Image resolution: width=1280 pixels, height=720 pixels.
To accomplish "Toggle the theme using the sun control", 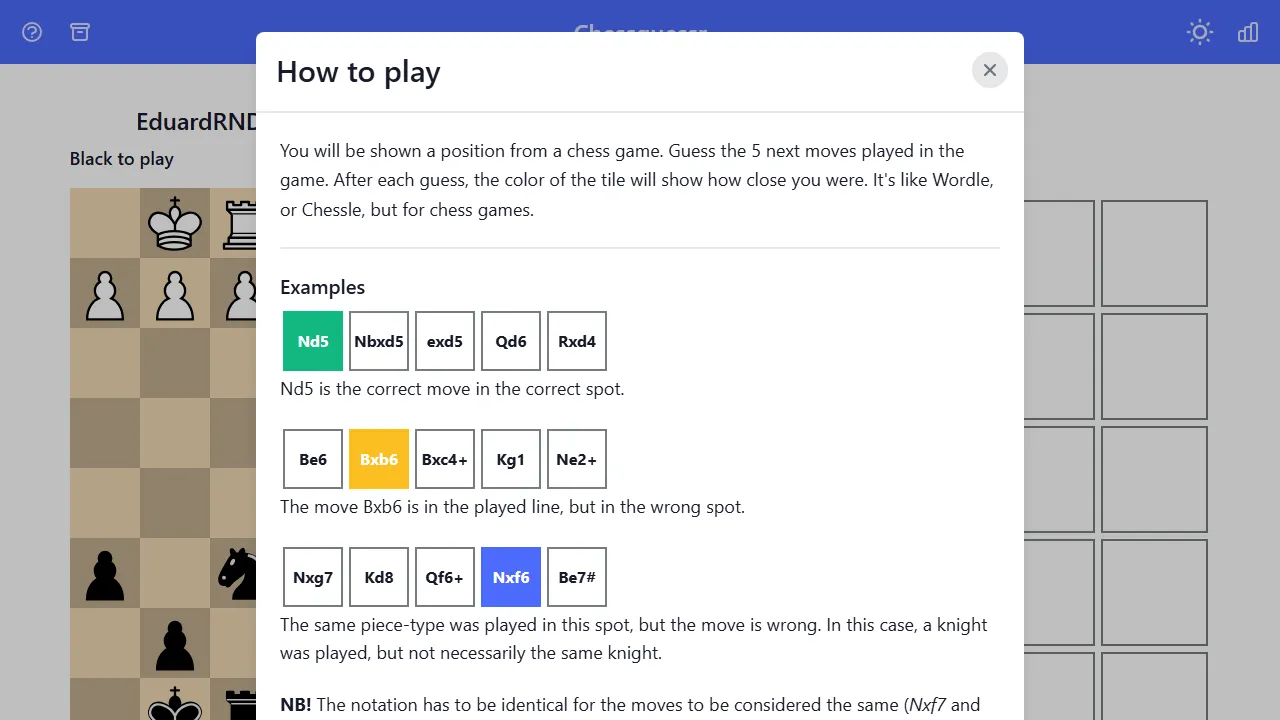I will [1199, 32].
